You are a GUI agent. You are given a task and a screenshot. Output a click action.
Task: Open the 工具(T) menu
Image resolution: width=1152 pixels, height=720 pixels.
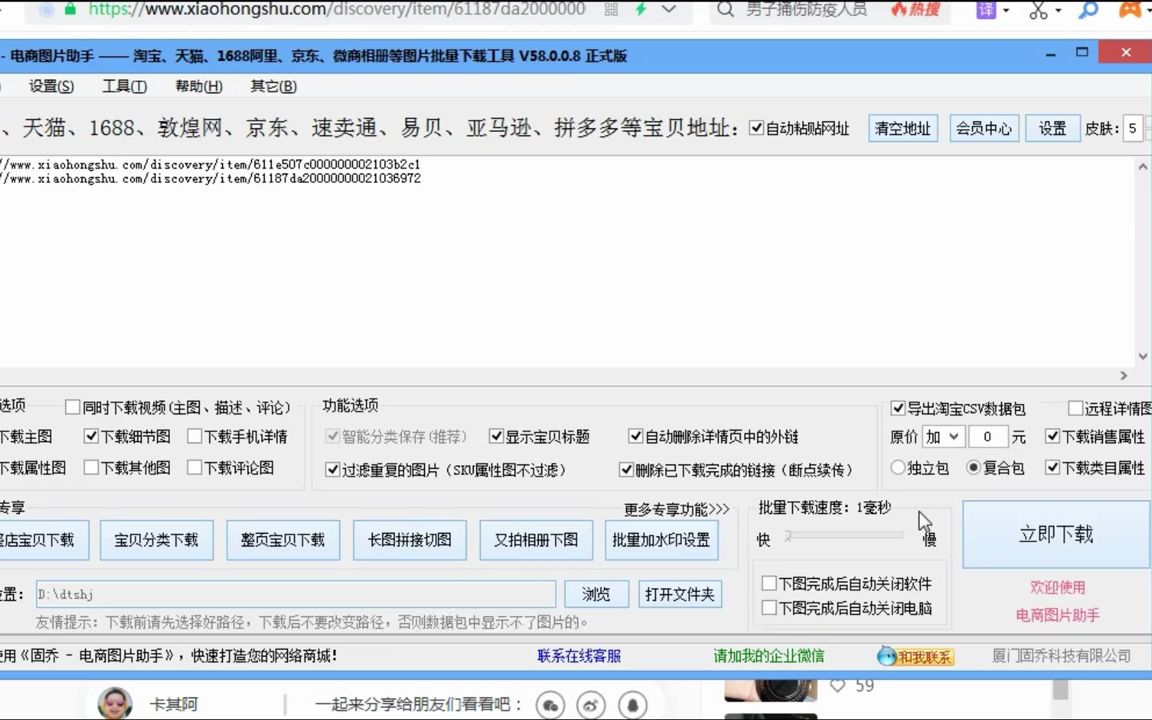click(124, 86)
